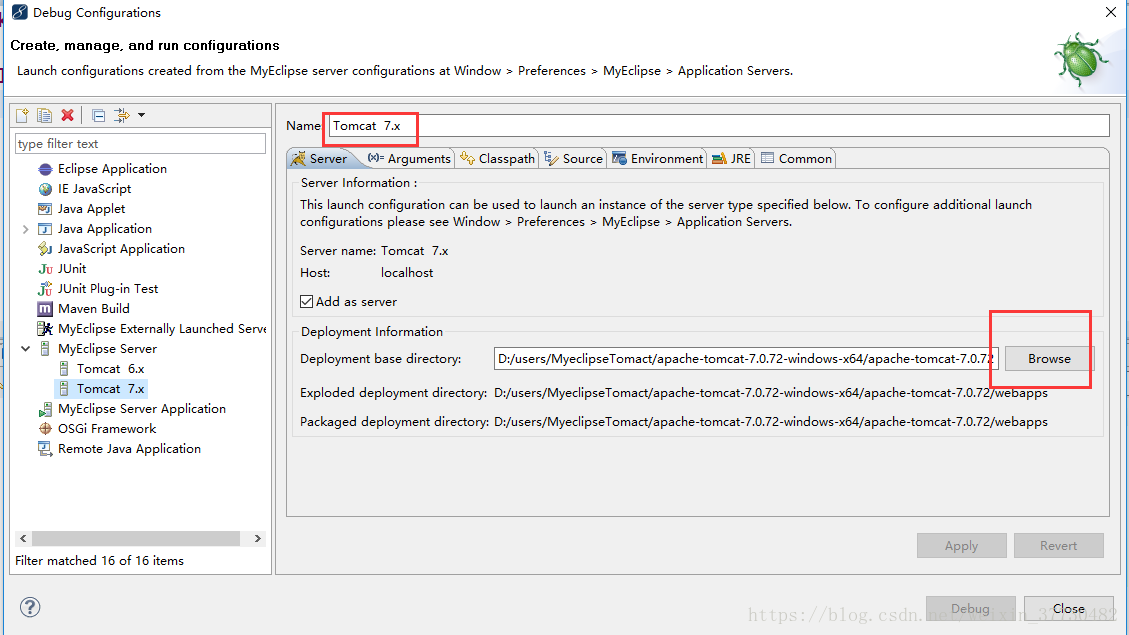1129x635 pixels.
Task: Collapse all tree items with the toolbar icon
Action: coord(99,115)
